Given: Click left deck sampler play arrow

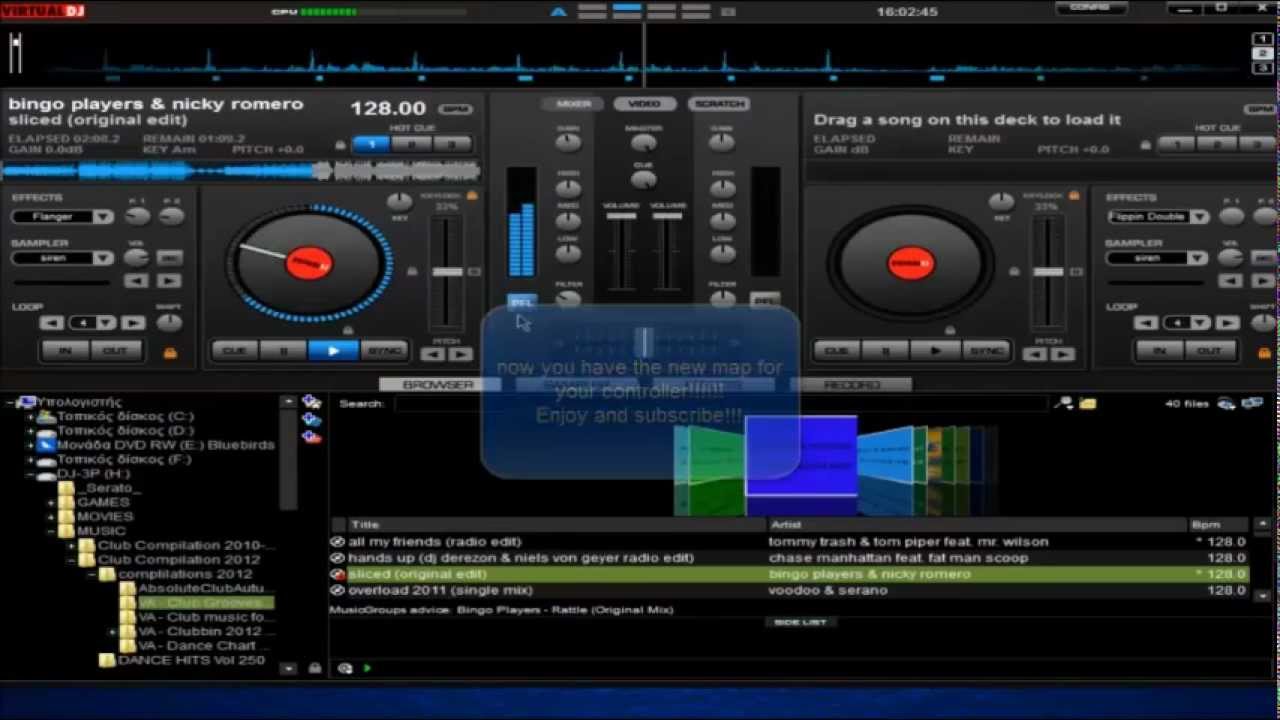Looking at the screenshot, I should pos(169,281).
